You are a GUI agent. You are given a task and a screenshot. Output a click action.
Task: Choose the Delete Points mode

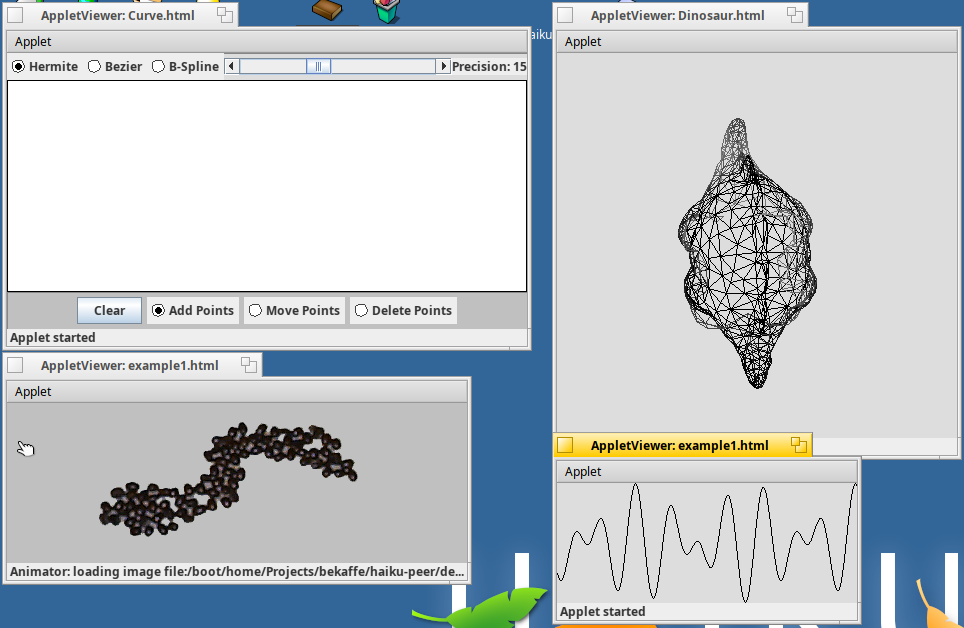coord(403,311)
